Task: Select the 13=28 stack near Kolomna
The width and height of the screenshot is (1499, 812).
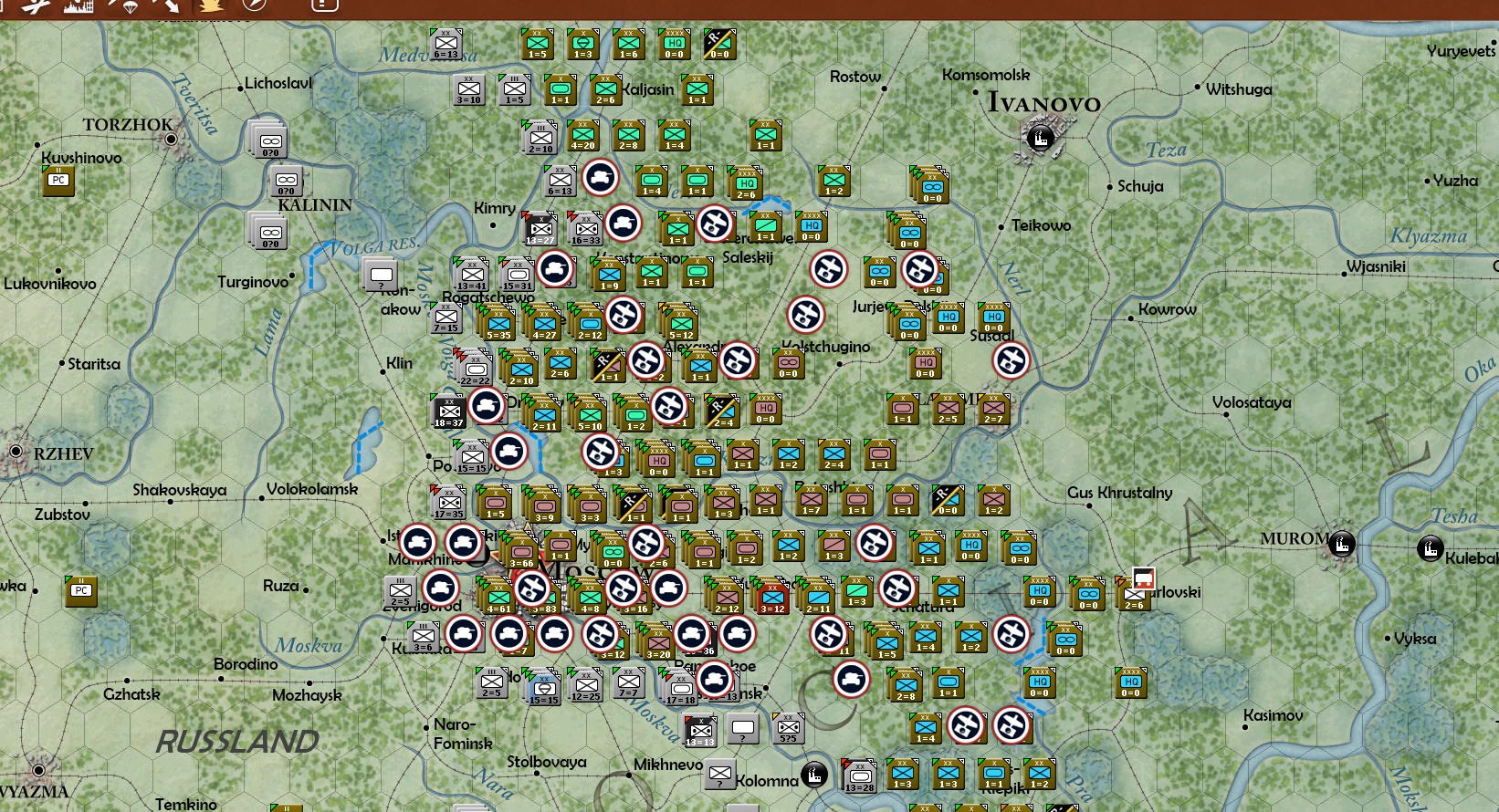Action: pos(859,775)
